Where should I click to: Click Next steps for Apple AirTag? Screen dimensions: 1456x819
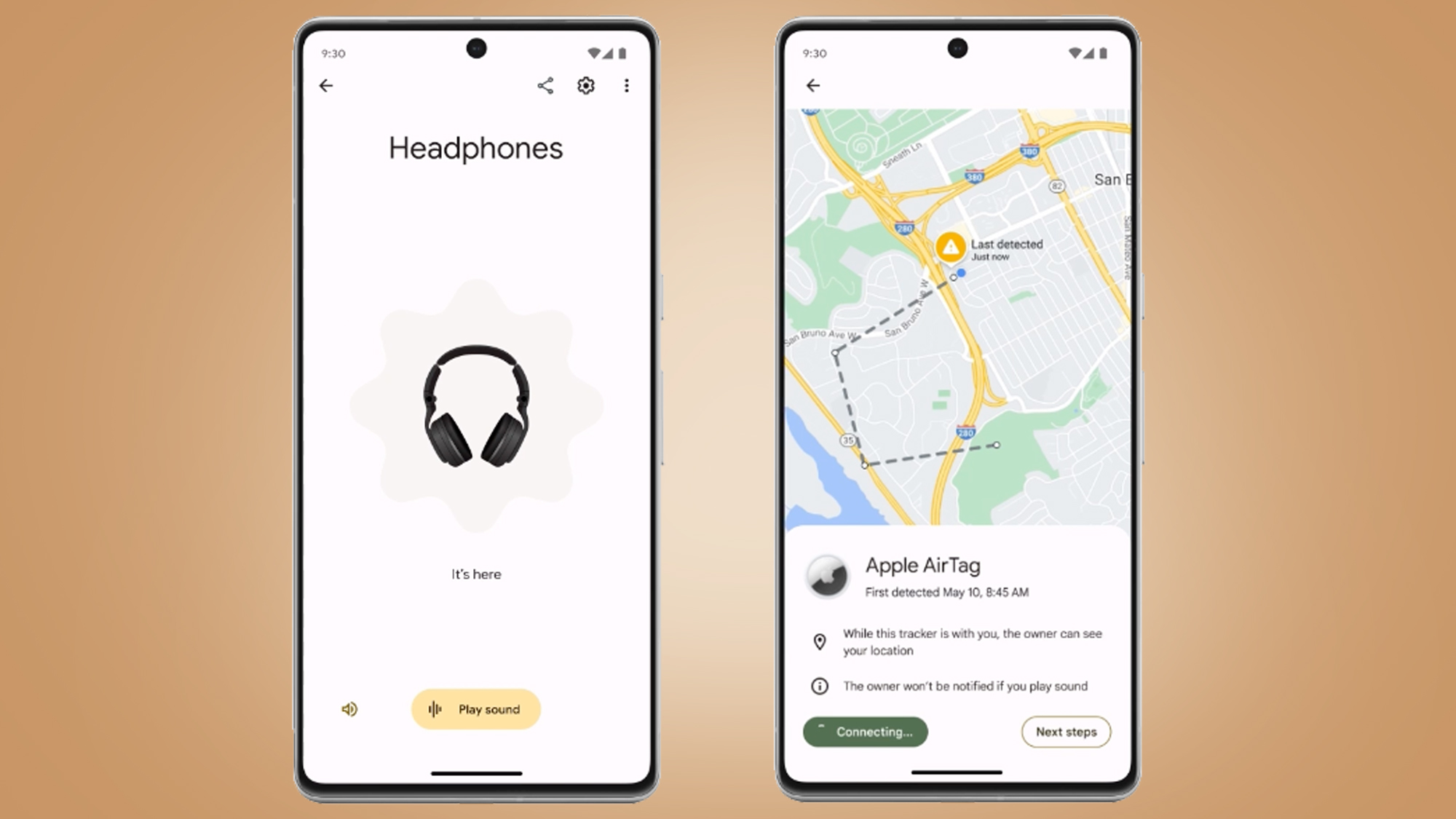point(1066,731)
